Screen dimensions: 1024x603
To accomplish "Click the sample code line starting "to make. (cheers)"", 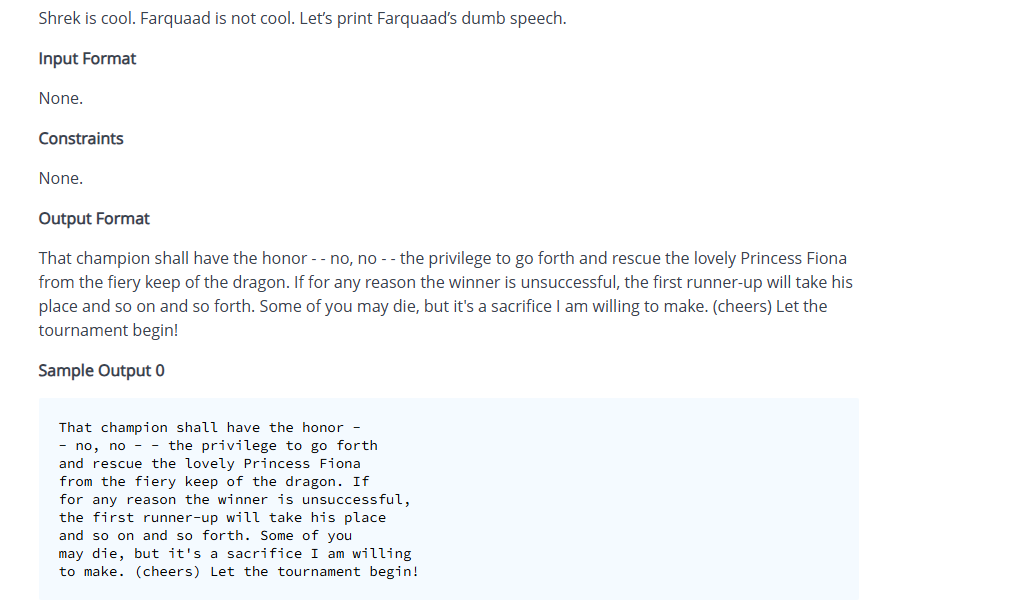I will tap(238, 572).
